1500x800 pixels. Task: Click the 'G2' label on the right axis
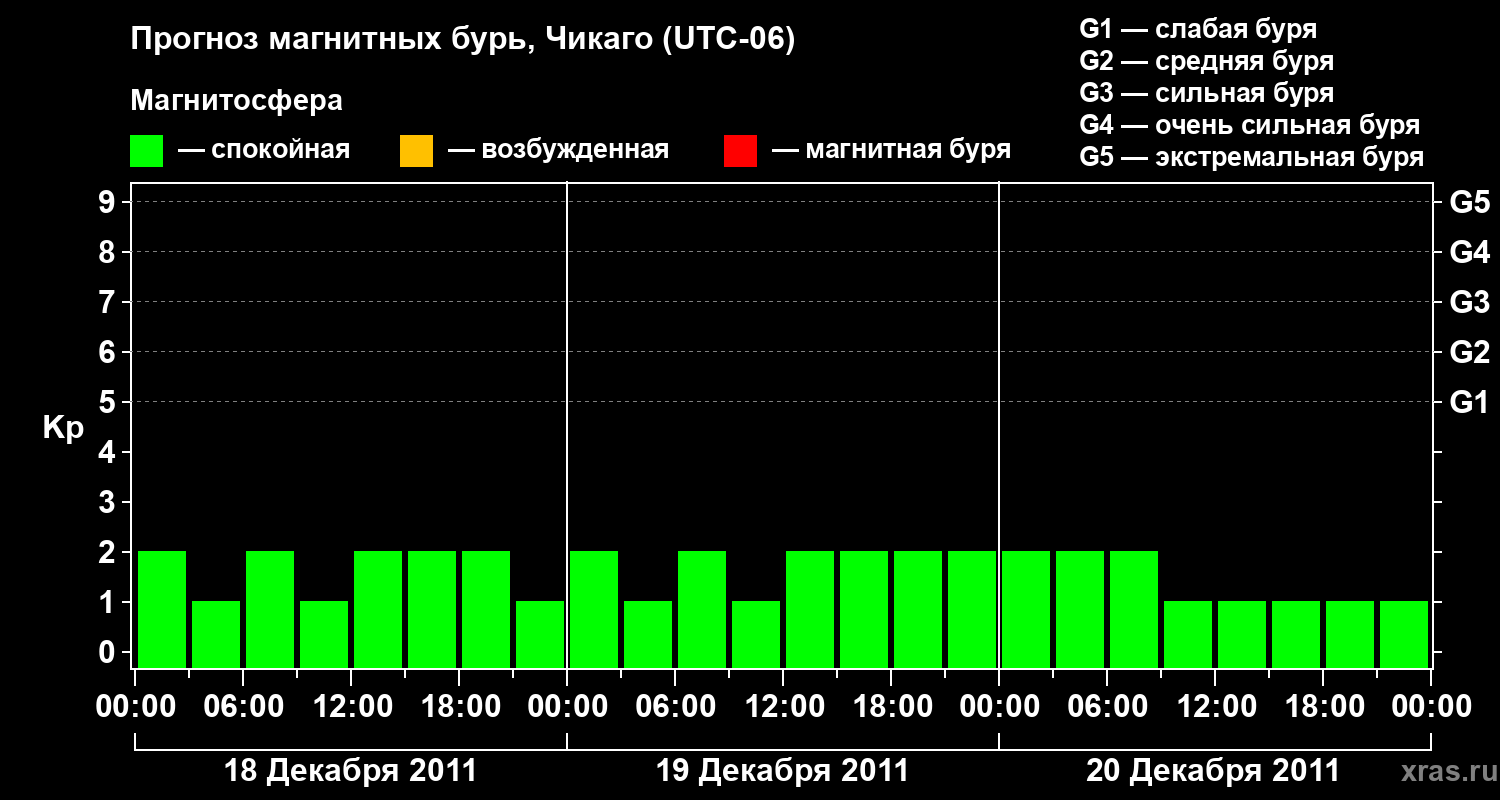pyautogui.click(x=1470, y=352)
